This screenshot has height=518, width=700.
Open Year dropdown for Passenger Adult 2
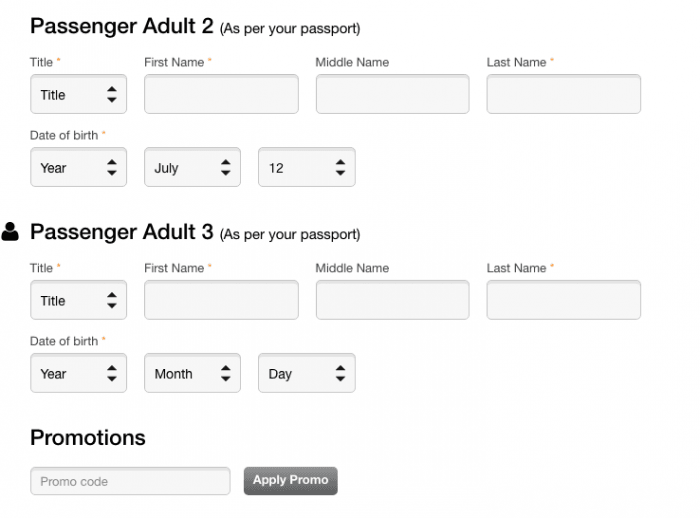tap(78, 168)
